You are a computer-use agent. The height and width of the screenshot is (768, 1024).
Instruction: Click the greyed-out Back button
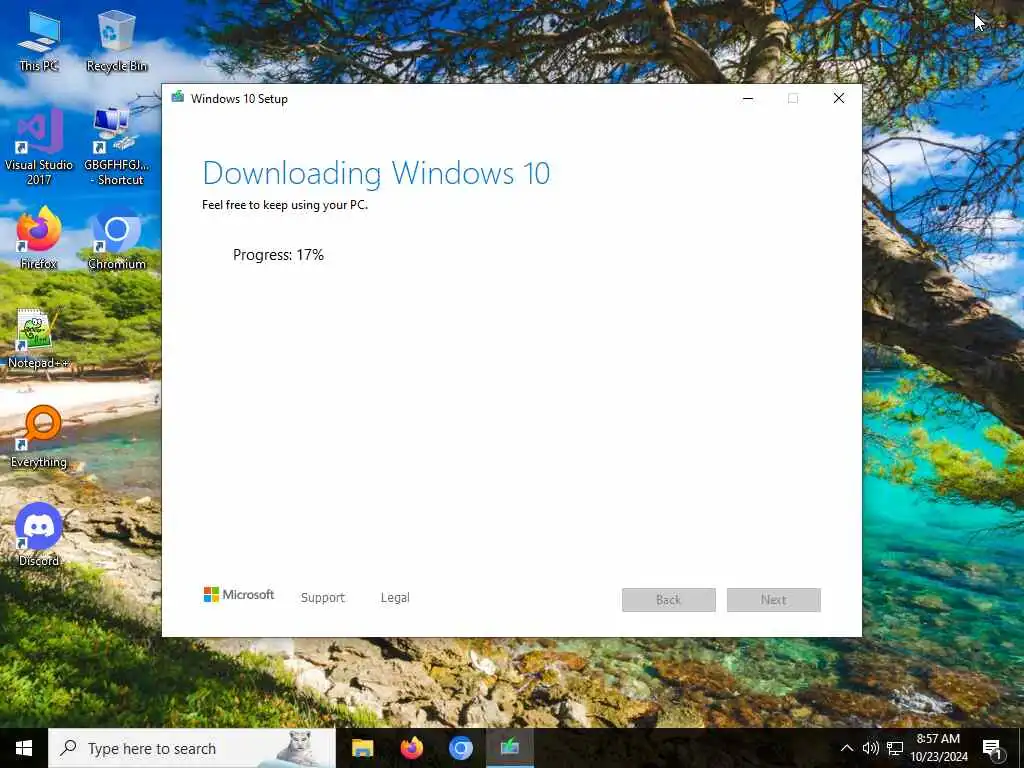[x=669, y=600]
